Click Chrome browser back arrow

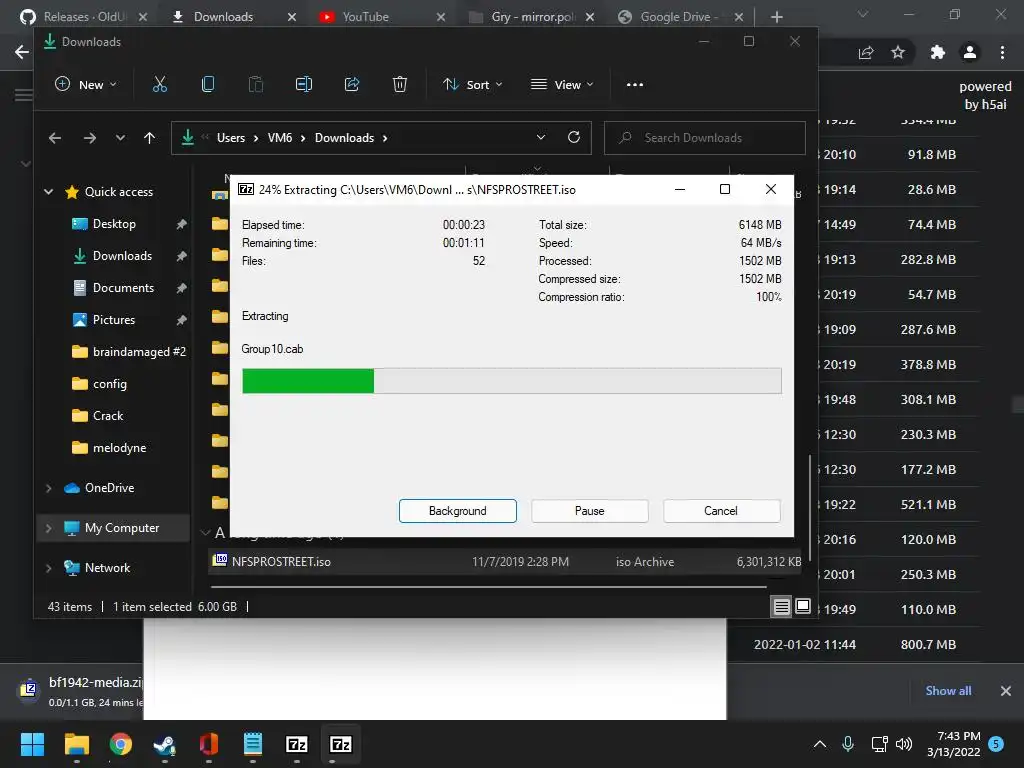point(22,52)
